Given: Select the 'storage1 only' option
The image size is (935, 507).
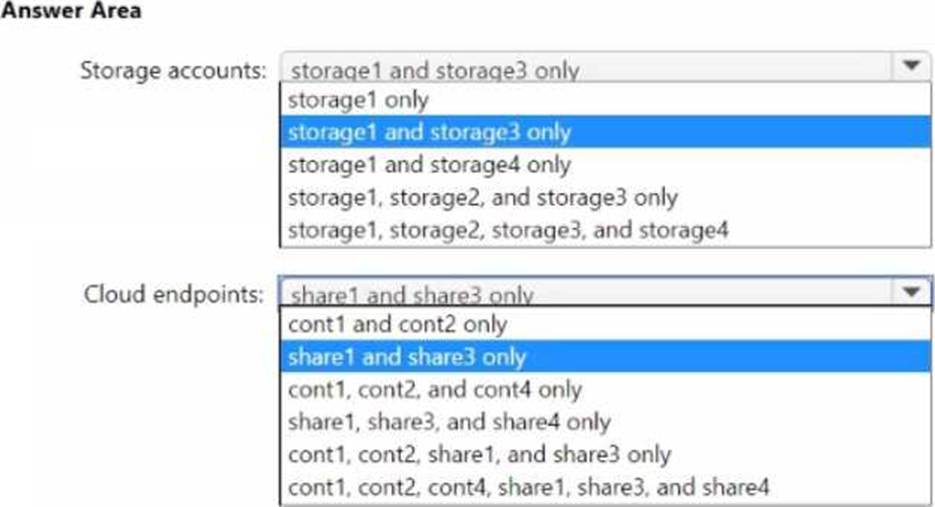Looking at the screenshot, I should [357, 100].
